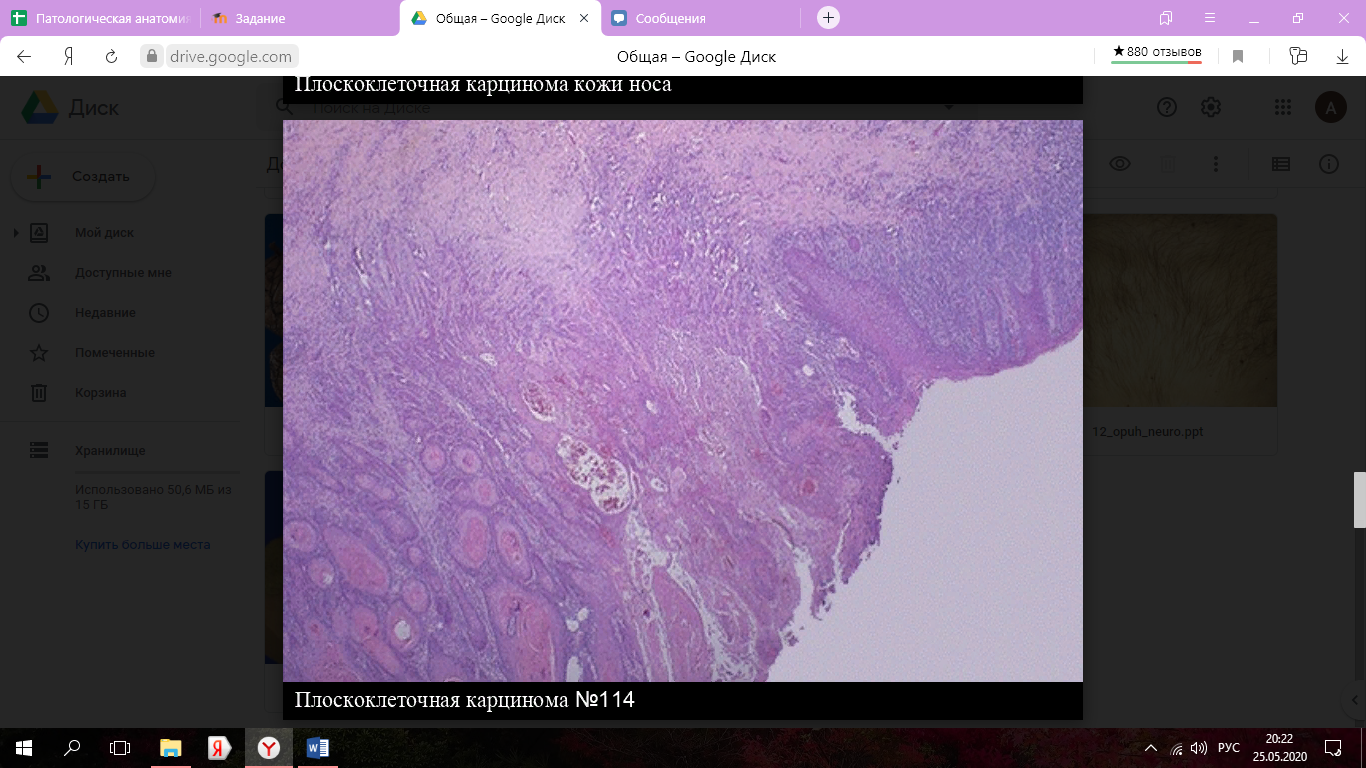The image size is (1366, 768).
Task: Open a new browser tab with plus
Action: (x=828, y=18)
